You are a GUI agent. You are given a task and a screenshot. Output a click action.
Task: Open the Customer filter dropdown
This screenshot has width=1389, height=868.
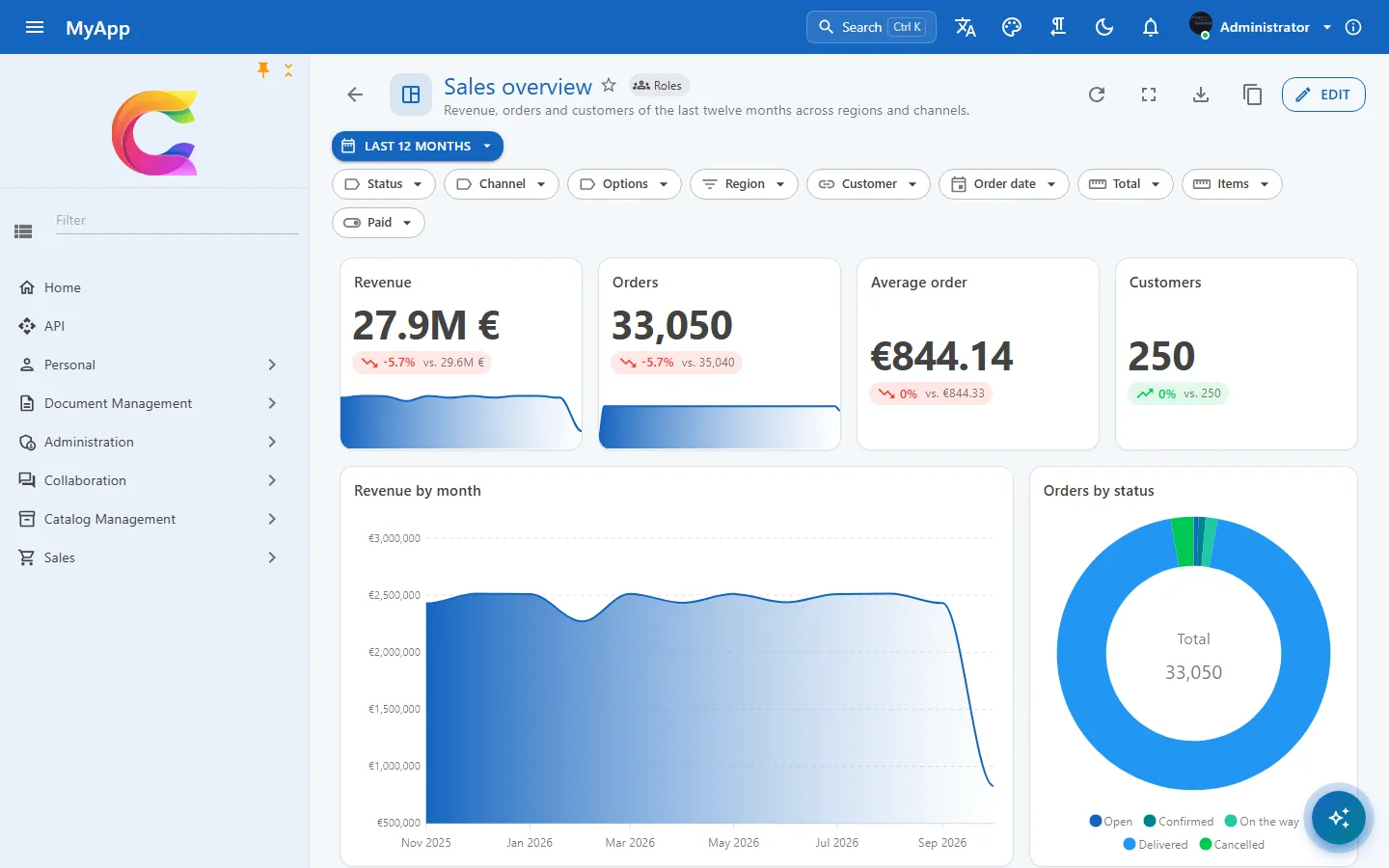(x=868, y=184)
